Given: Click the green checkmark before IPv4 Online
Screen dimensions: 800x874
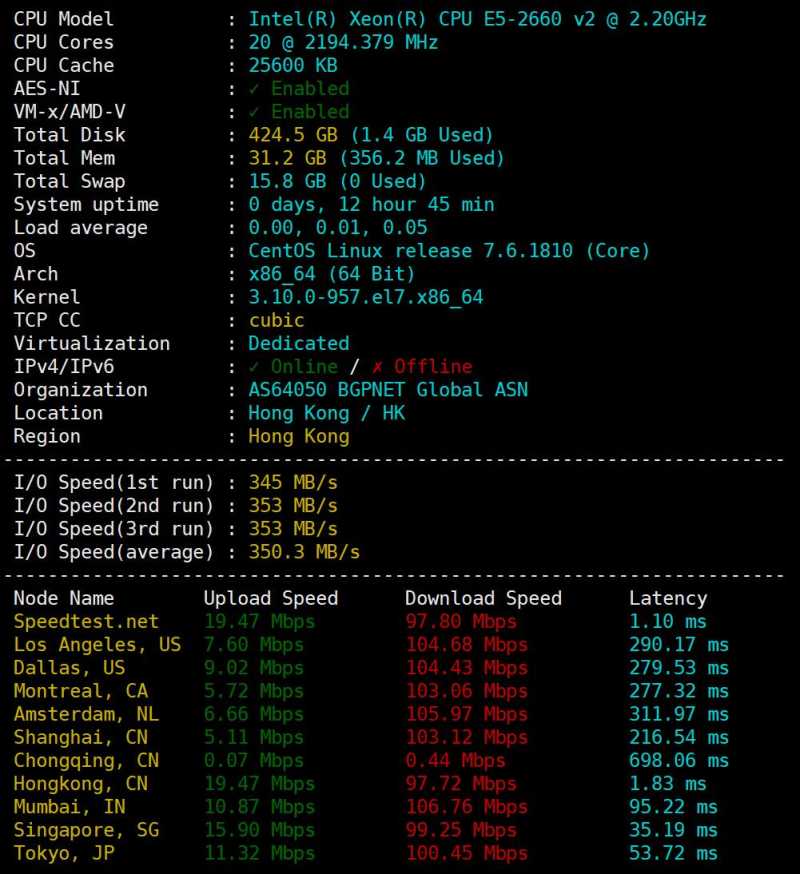Looking at the screenshot, I should coord(254,367).
